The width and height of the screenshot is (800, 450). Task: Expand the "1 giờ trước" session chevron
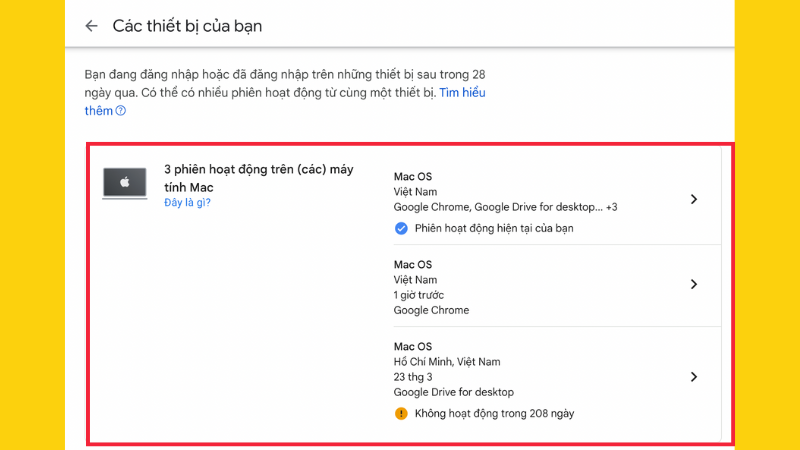click(694, 285)
